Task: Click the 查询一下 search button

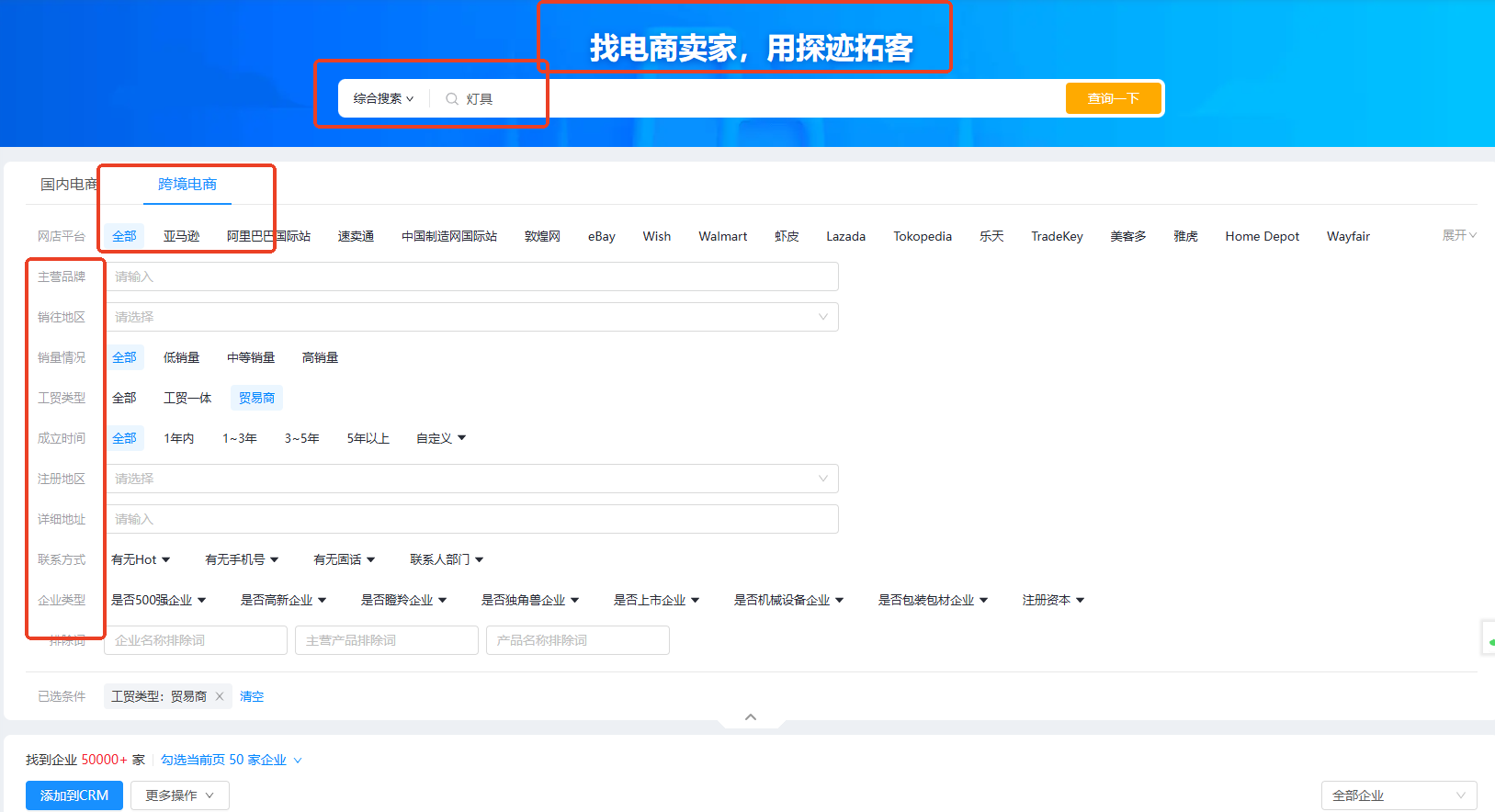Action: pyautogui.click(x=1113, y=98)
